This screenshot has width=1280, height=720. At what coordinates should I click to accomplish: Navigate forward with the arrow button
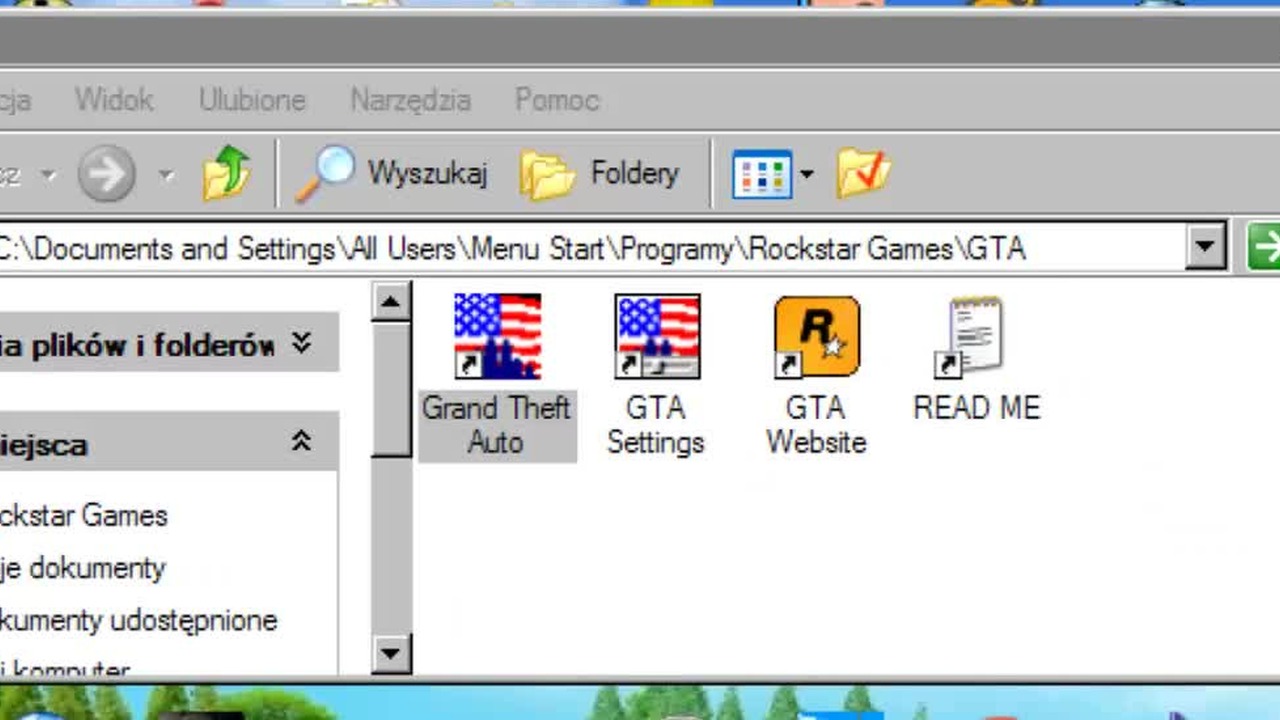(x=107, y=174)
